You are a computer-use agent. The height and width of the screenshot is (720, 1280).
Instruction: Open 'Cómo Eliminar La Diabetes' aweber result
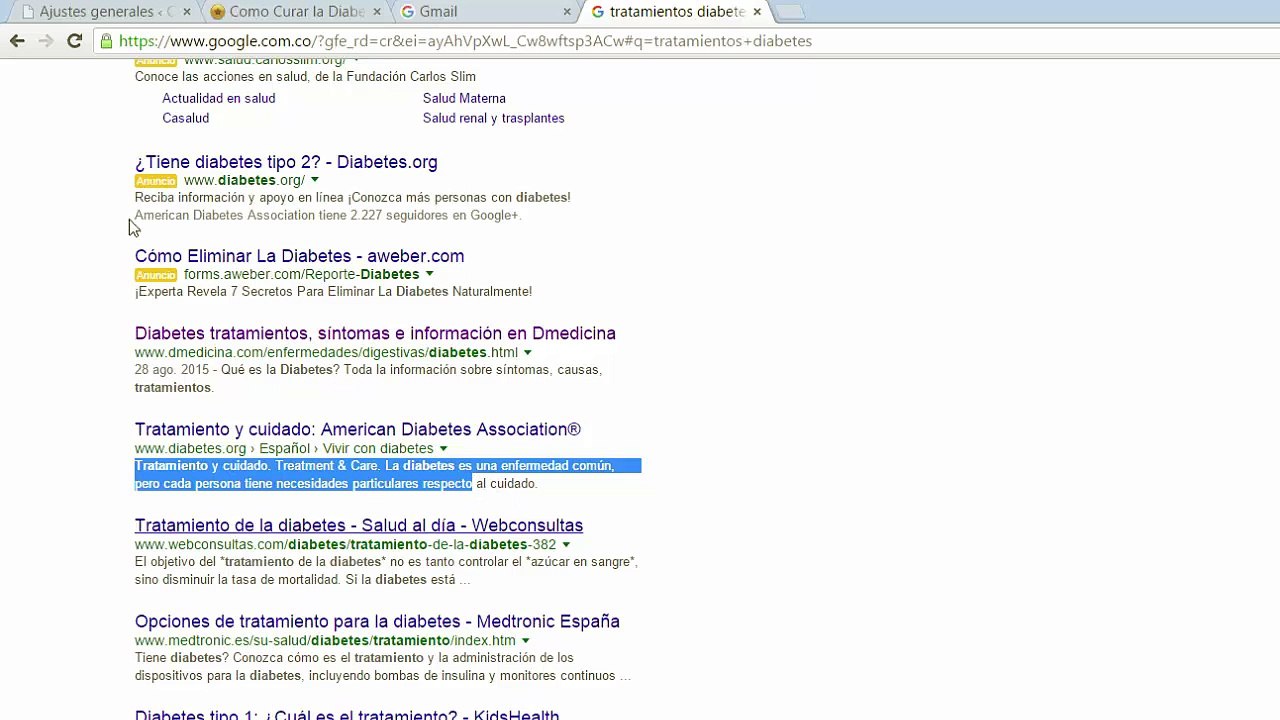[x=299, y=256]
